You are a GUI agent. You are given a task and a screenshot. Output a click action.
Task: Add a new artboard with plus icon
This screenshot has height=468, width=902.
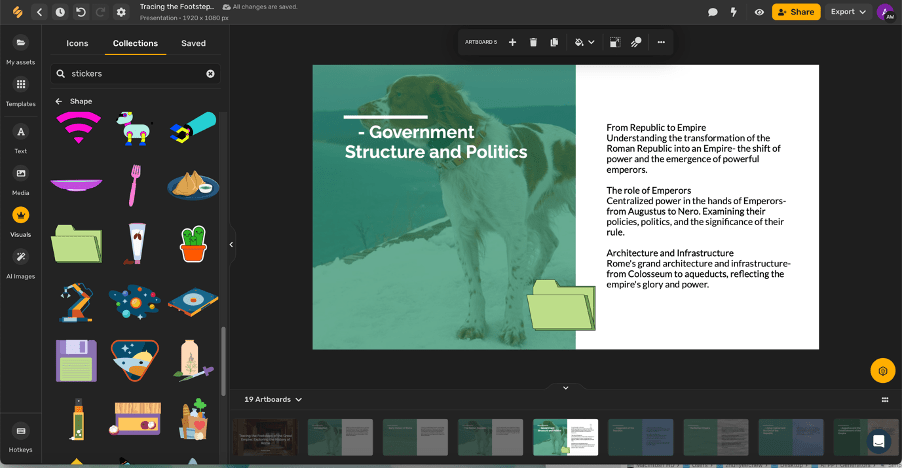[x=512, y=42]
